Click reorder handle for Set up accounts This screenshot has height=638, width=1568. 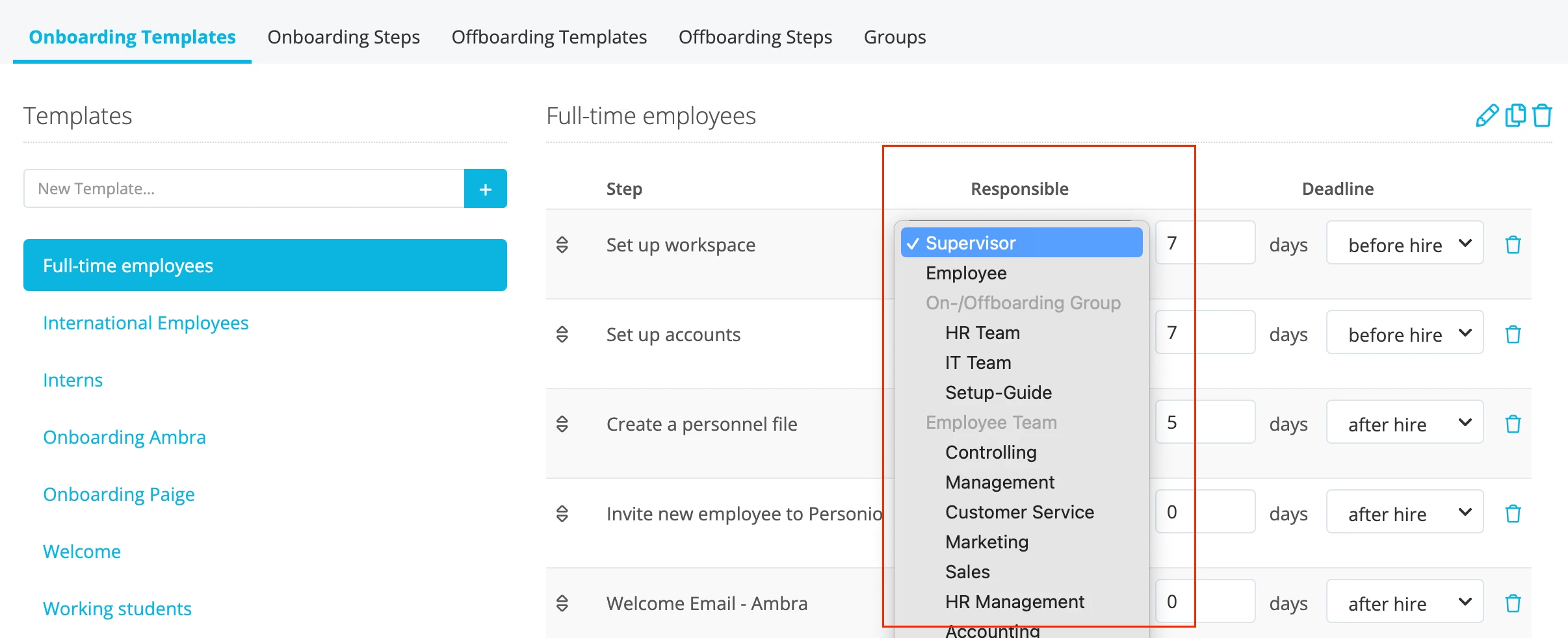(562, 334)
